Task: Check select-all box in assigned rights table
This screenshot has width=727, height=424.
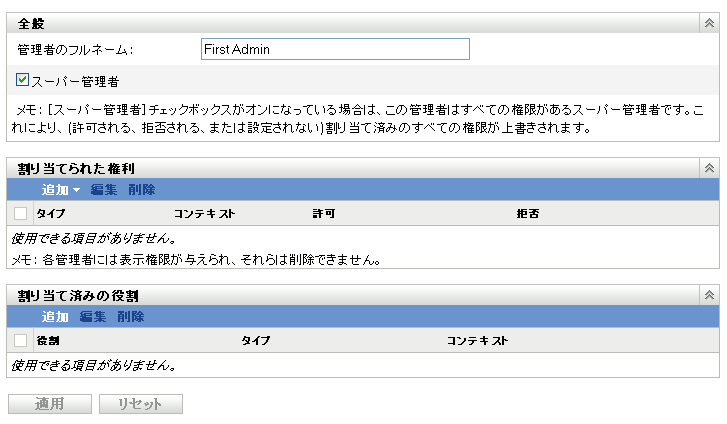Action: click(21, 214)
